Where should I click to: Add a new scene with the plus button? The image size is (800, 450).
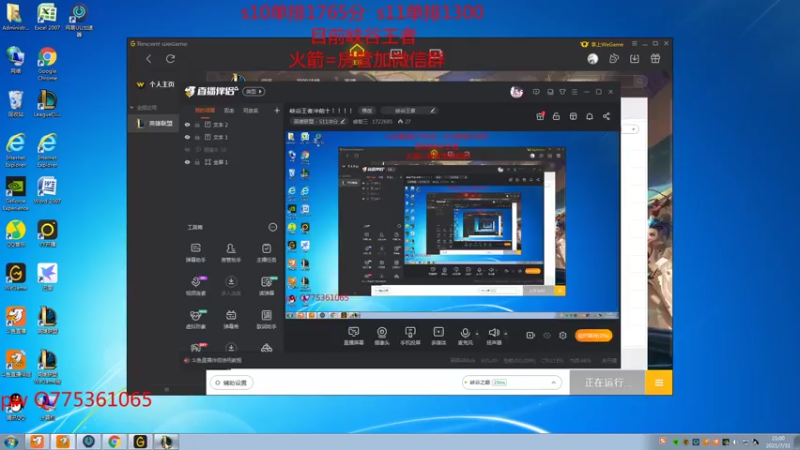coord(277,110)
